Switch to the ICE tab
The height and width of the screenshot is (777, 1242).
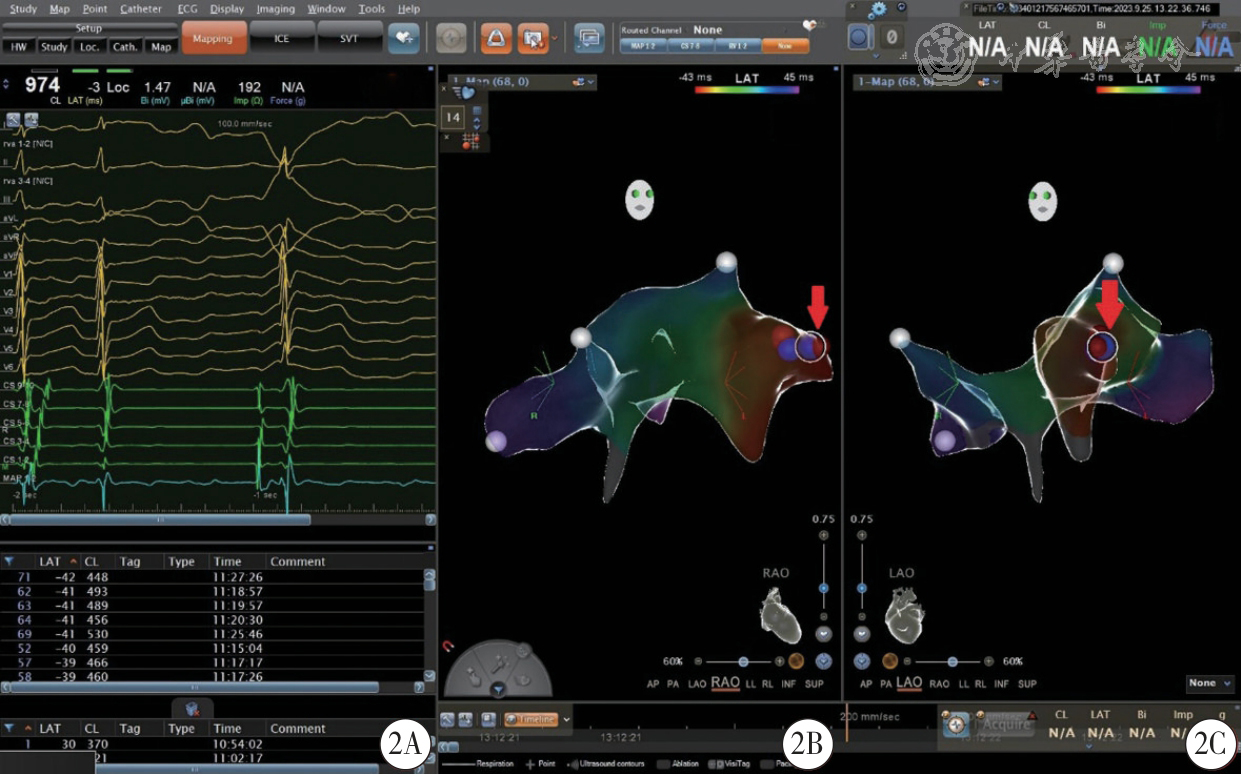[281, 39]
